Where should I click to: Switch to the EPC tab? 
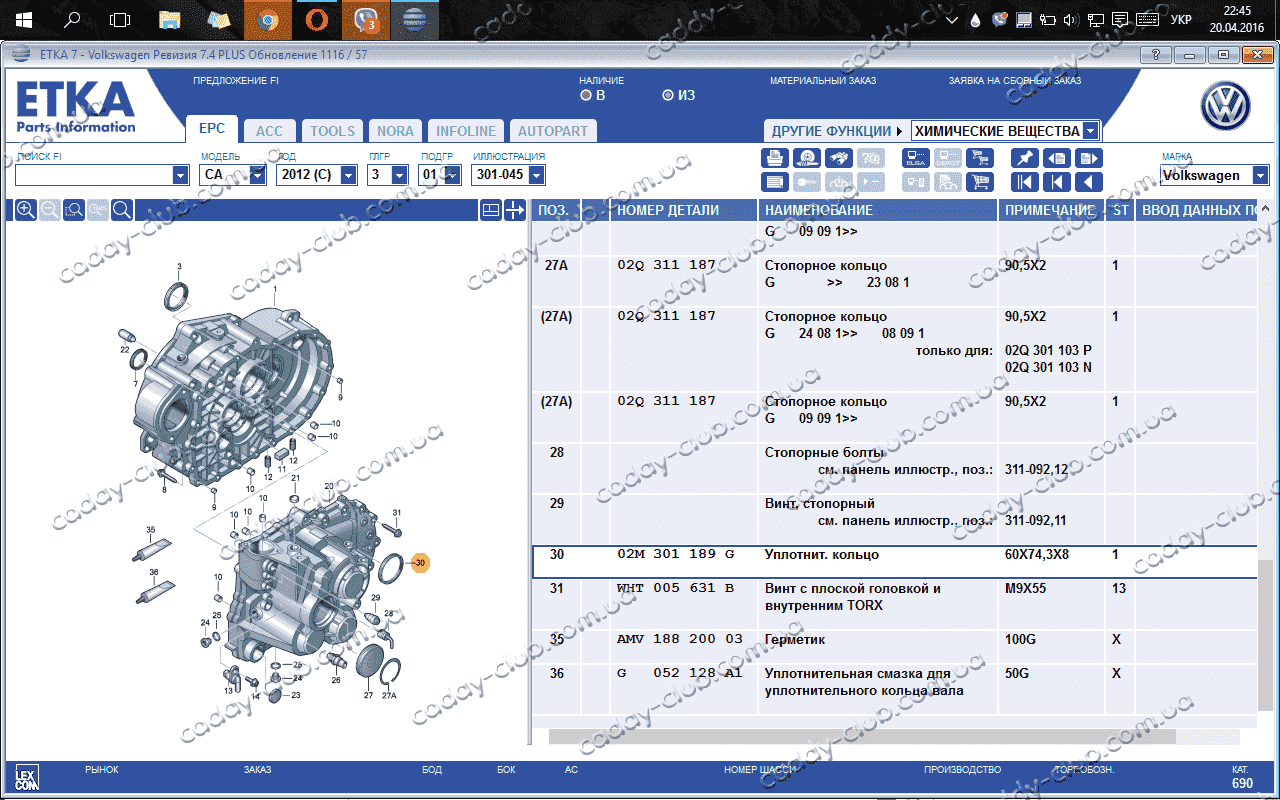[212, 129]
